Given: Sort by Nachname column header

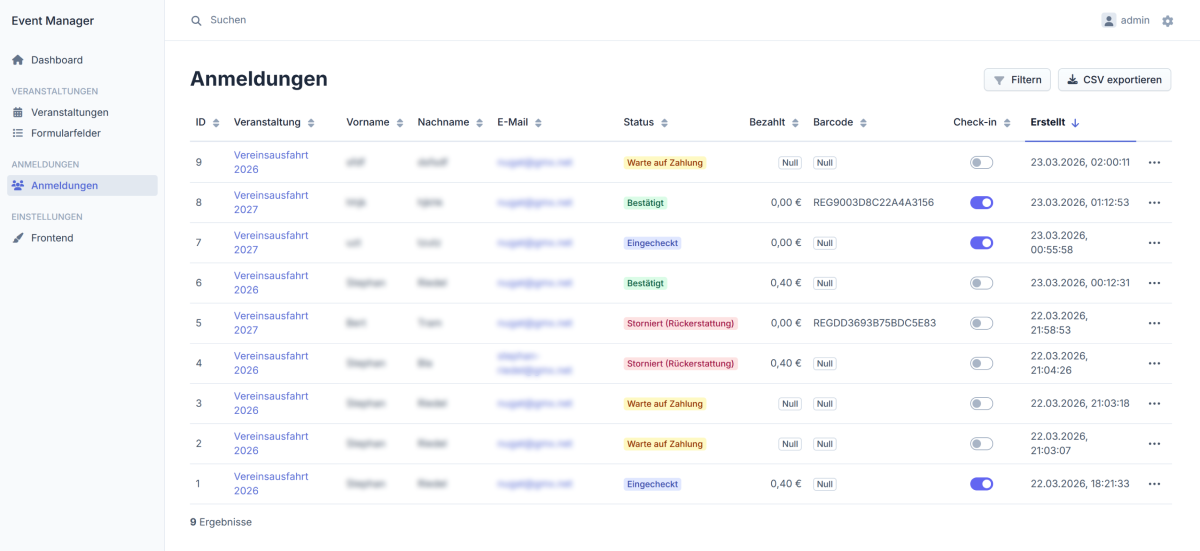Looking at the screenshot, I should tap(450, 122).
